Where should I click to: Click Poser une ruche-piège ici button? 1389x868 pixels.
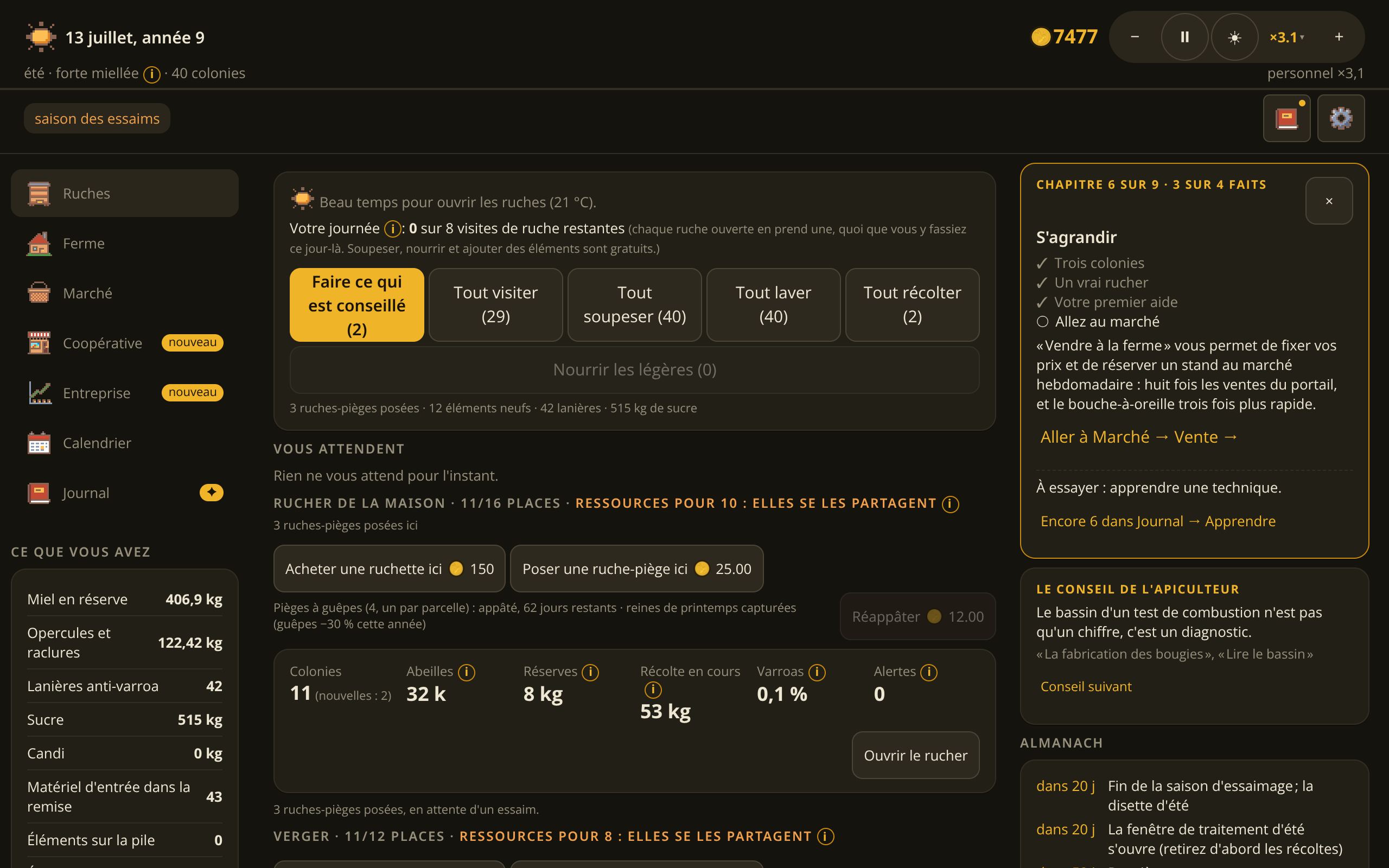637,569
